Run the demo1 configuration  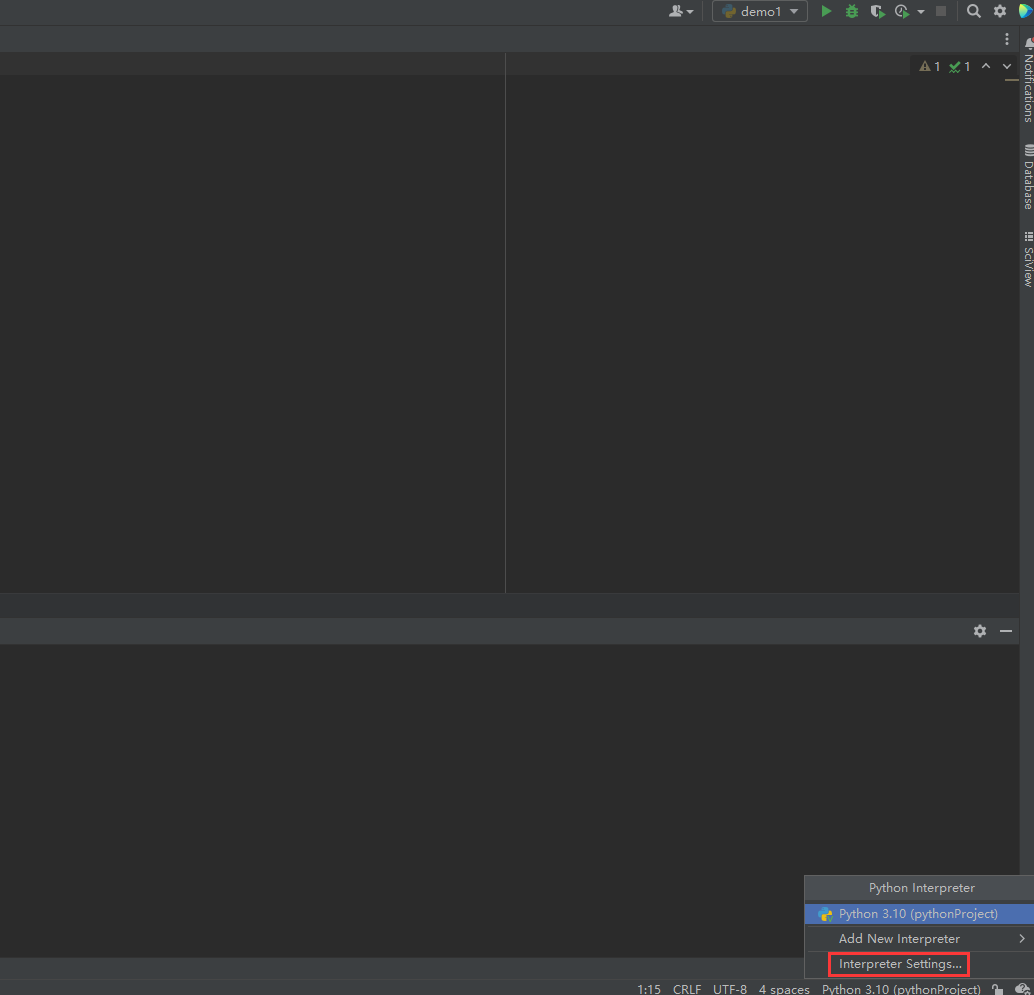click(x=826, y=11)
